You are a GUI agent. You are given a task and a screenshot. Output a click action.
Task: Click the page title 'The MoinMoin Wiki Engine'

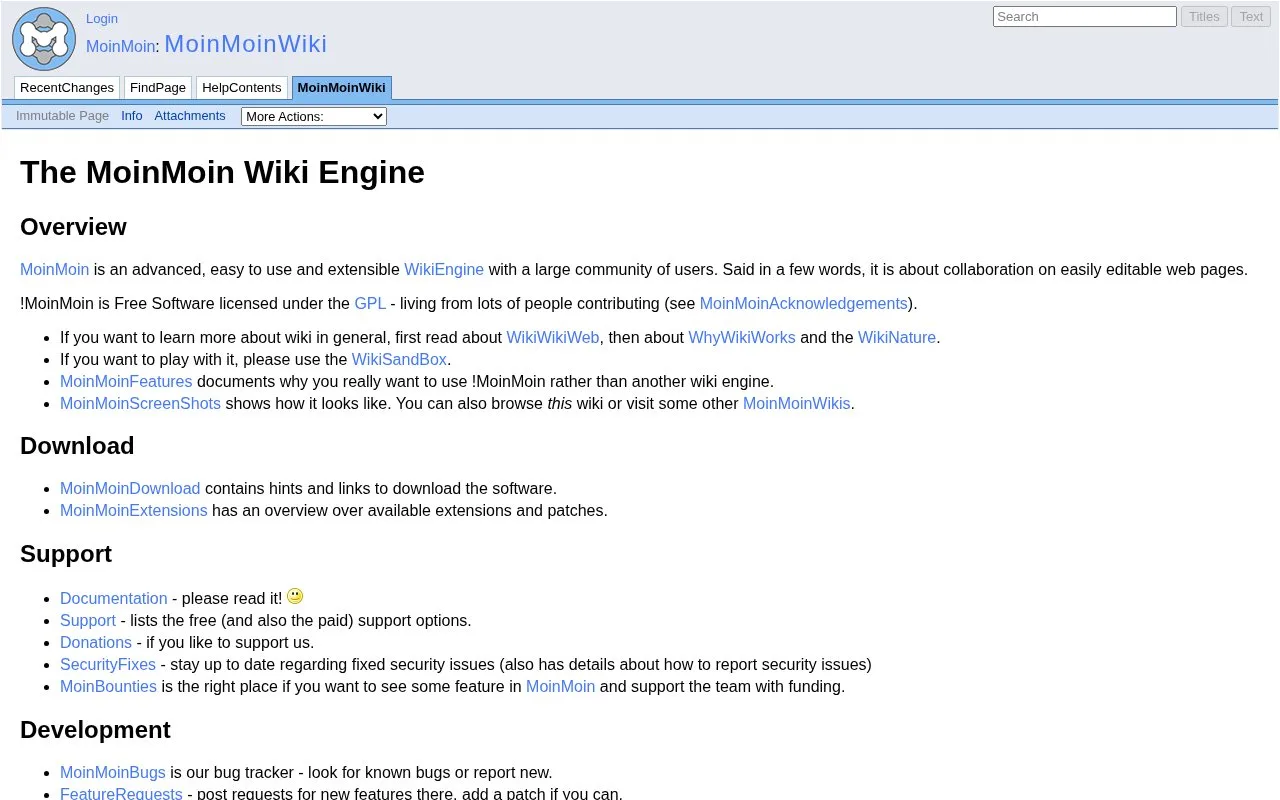pos(222,172)
